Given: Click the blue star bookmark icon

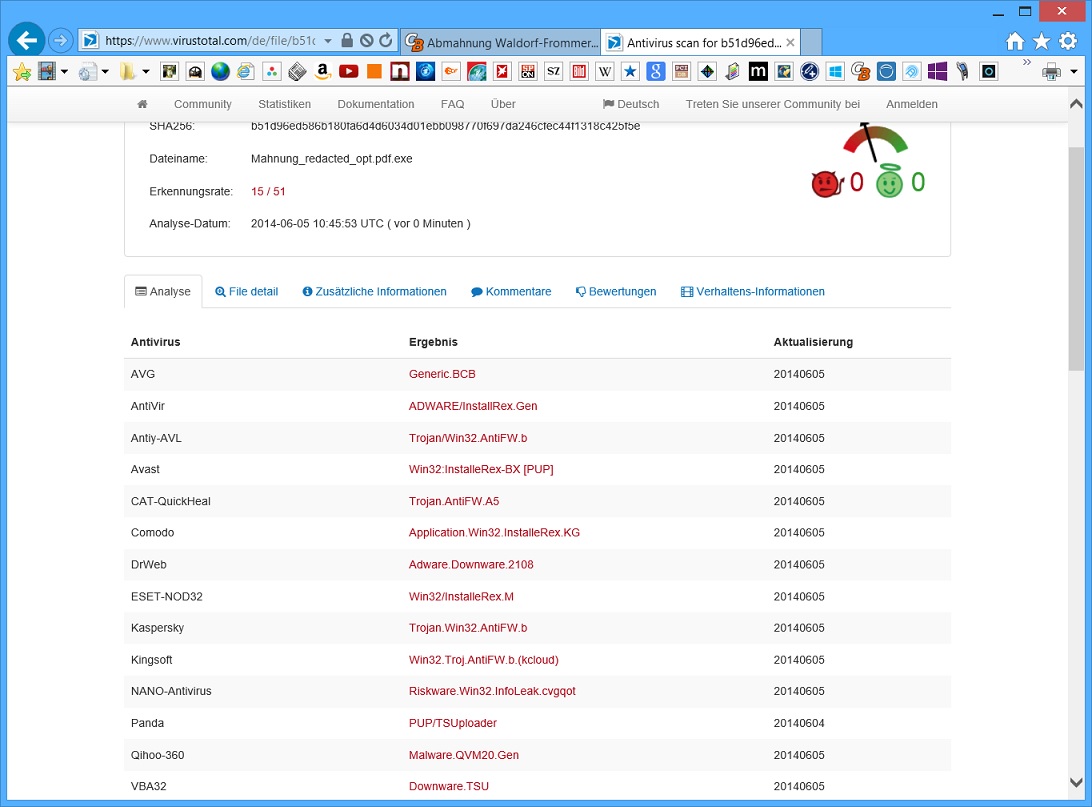Looking at the screenshot, I should click(x=630, y=71).
